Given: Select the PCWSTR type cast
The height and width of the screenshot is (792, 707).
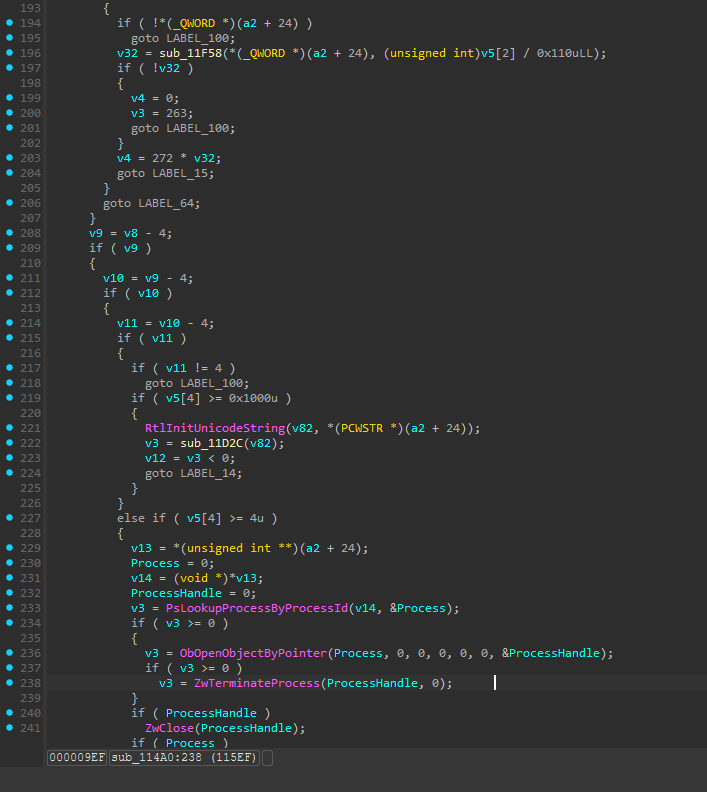Looking at the screenshot, I should [x=362, y=428].
